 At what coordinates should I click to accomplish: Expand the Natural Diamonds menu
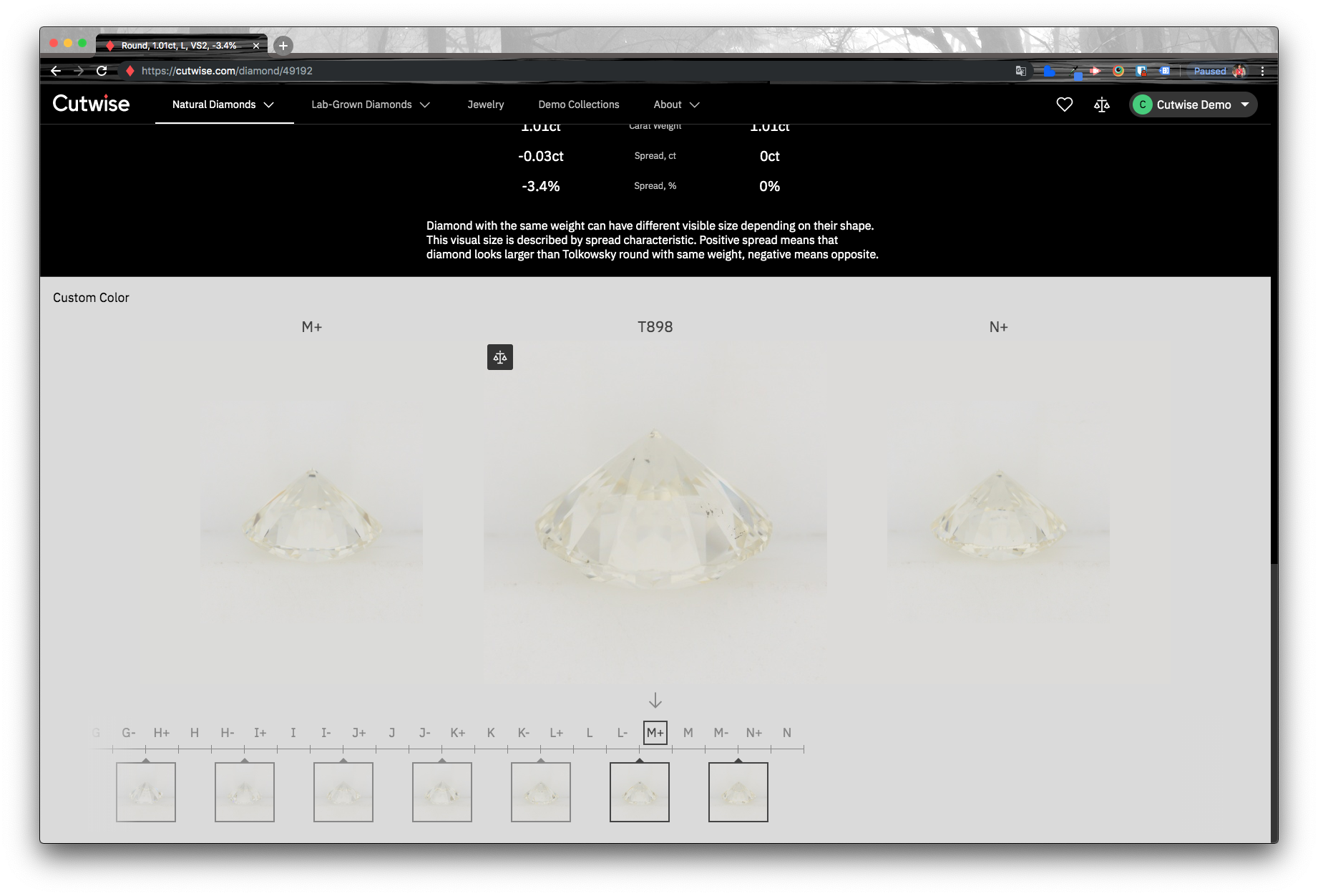point(223,104)
